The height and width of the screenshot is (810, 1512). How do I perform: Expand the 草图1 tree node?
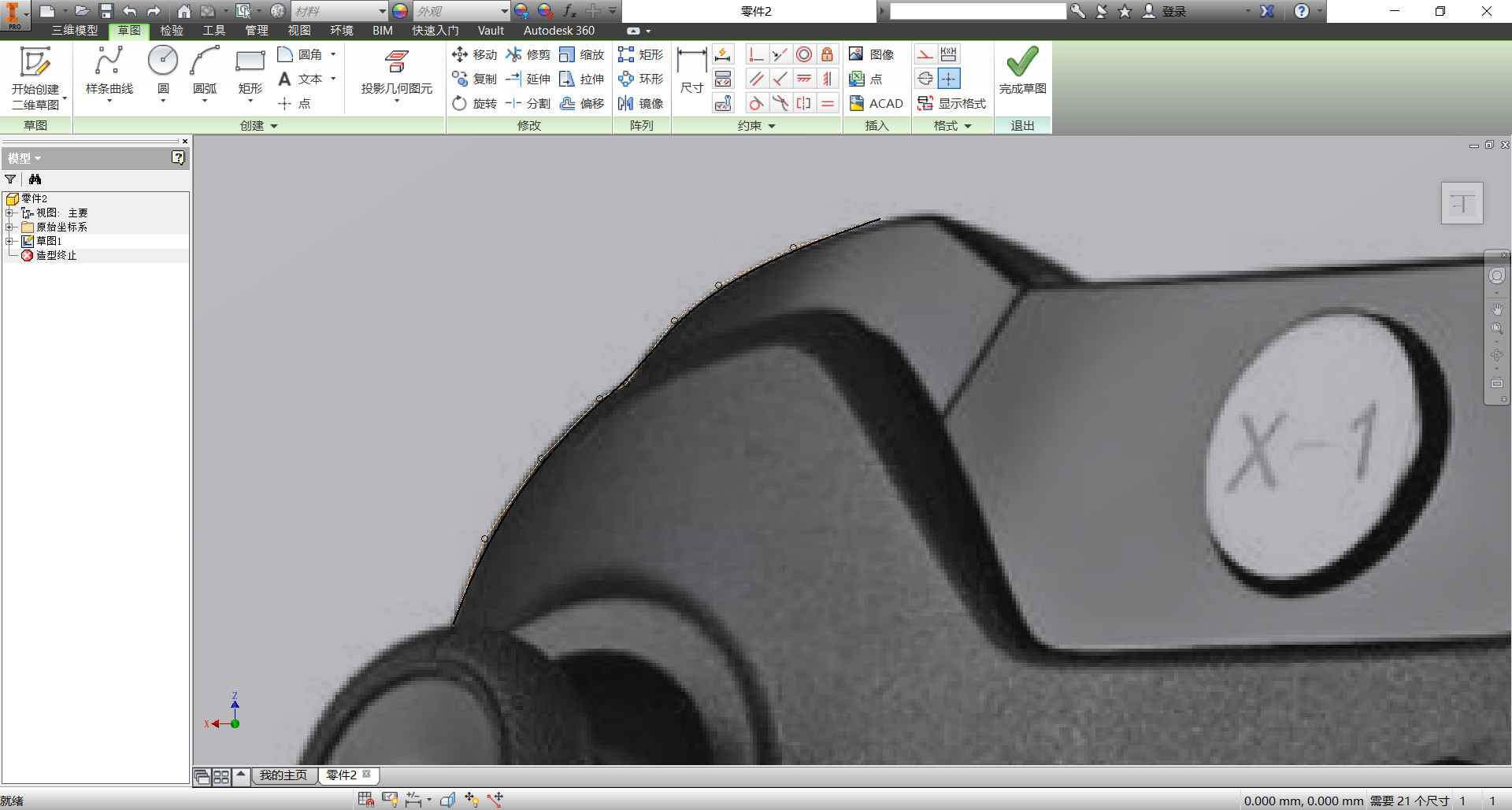(x=9, y=242)
